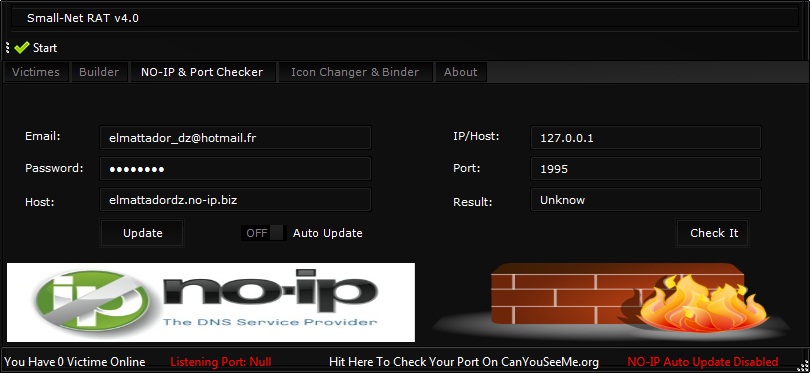Hit the CanYouSeeMe.org port check link
This screenshot has height=373, width=810.
click(463, 362)
